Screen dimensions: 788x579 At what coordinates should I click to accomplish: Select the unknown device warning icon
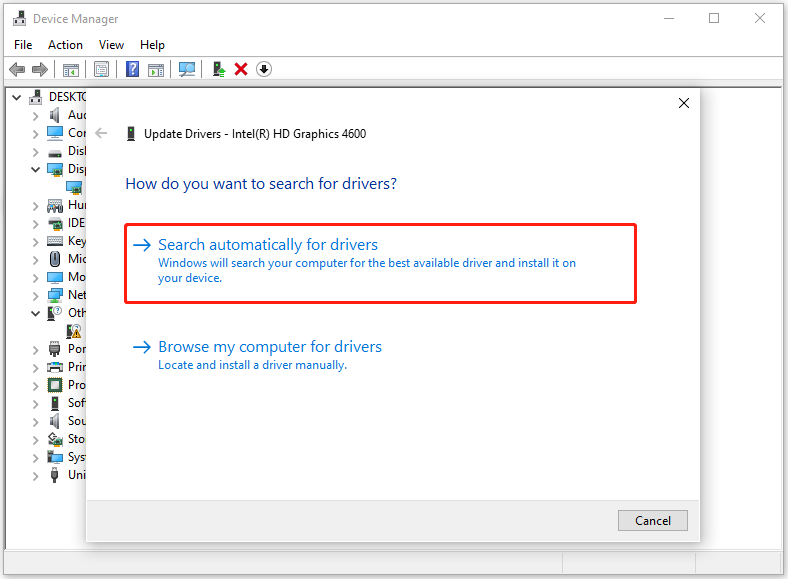point(74,331)
